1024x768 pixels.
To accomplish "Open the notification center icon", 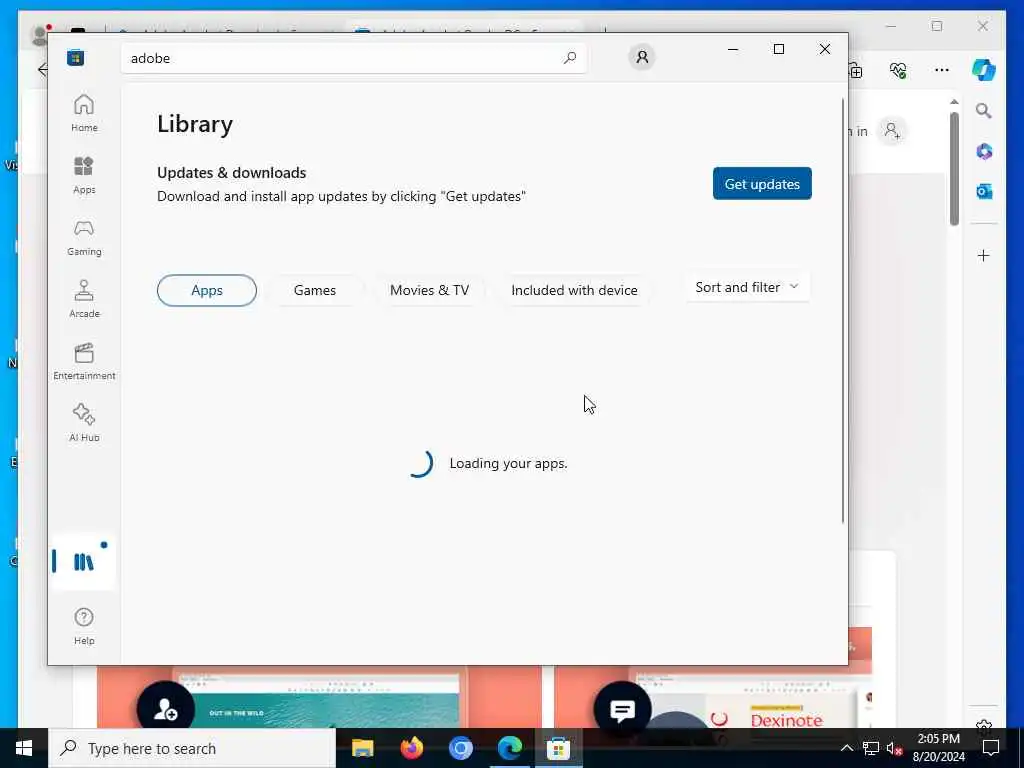I will pyautogui.click(x=991, y=748).
